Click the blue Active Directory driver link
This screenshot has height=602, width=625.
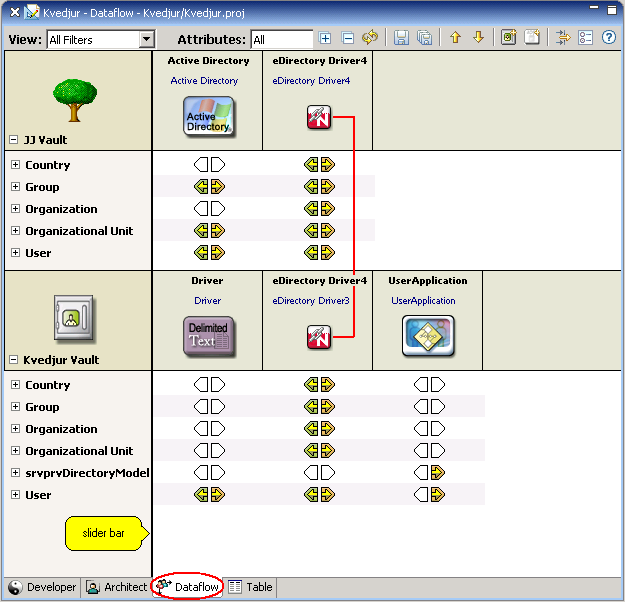pos(204,81)
